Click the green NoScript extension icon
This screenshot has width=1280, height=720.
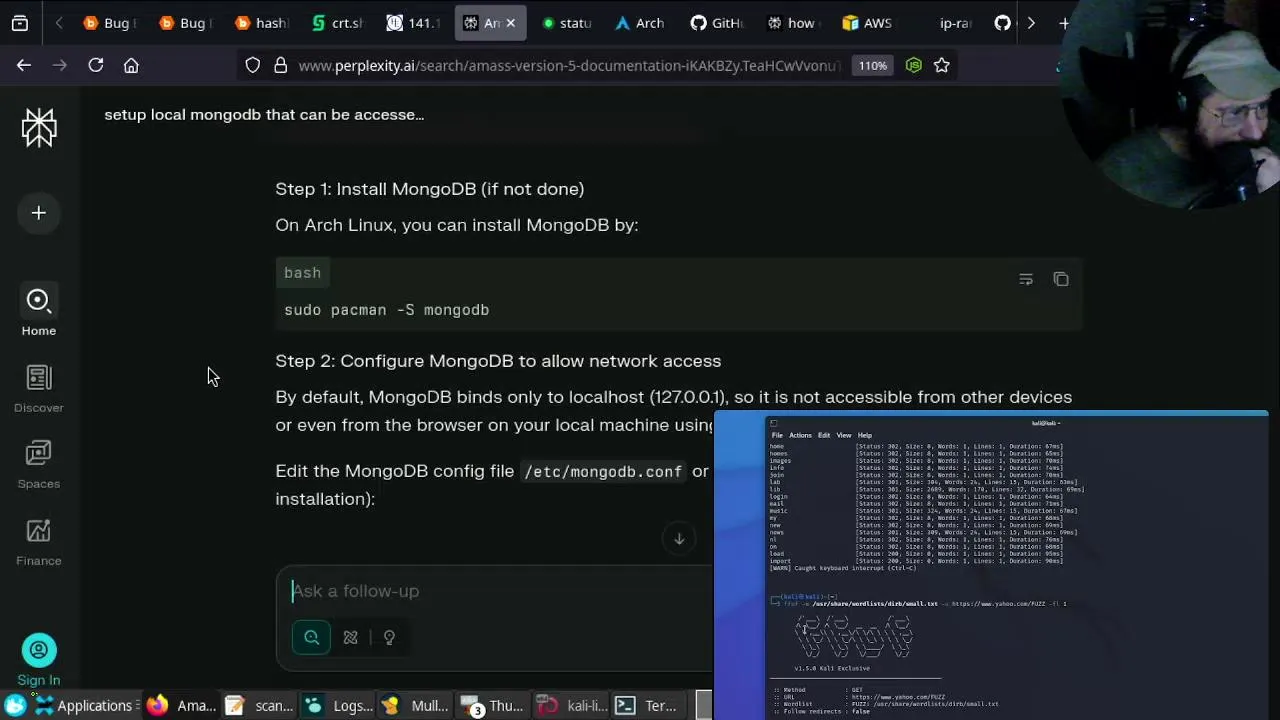click(x=913, y=65)
